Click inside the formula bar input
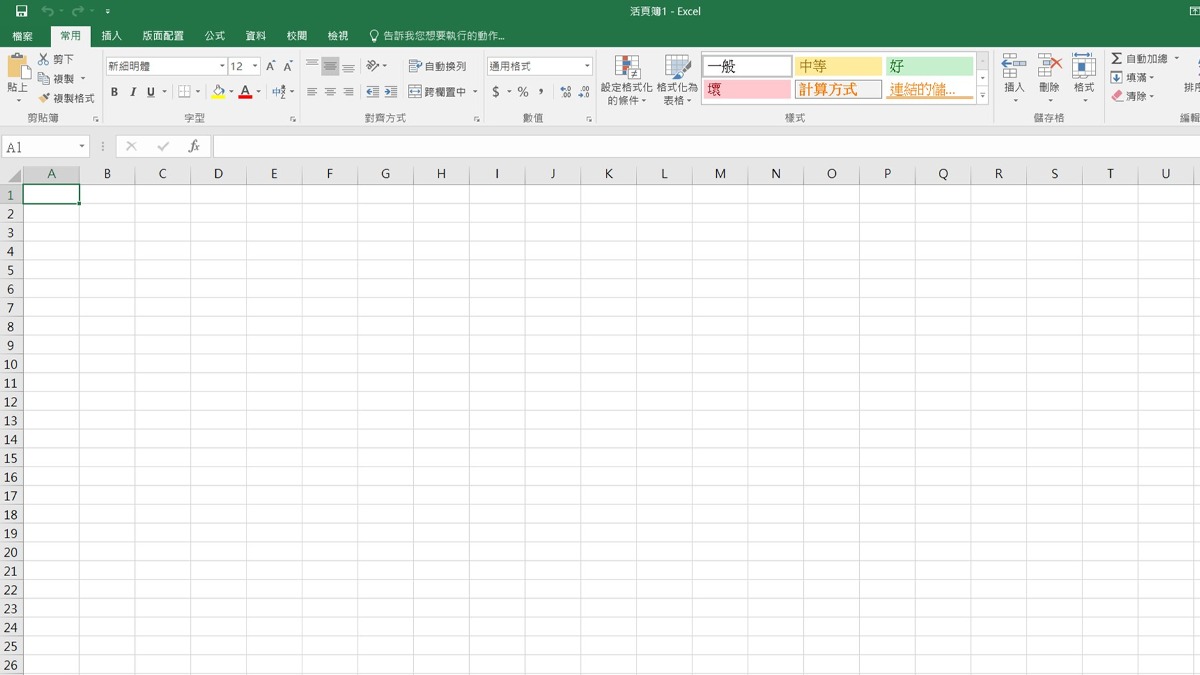1200x675 pixels. [x=700, y=147]
